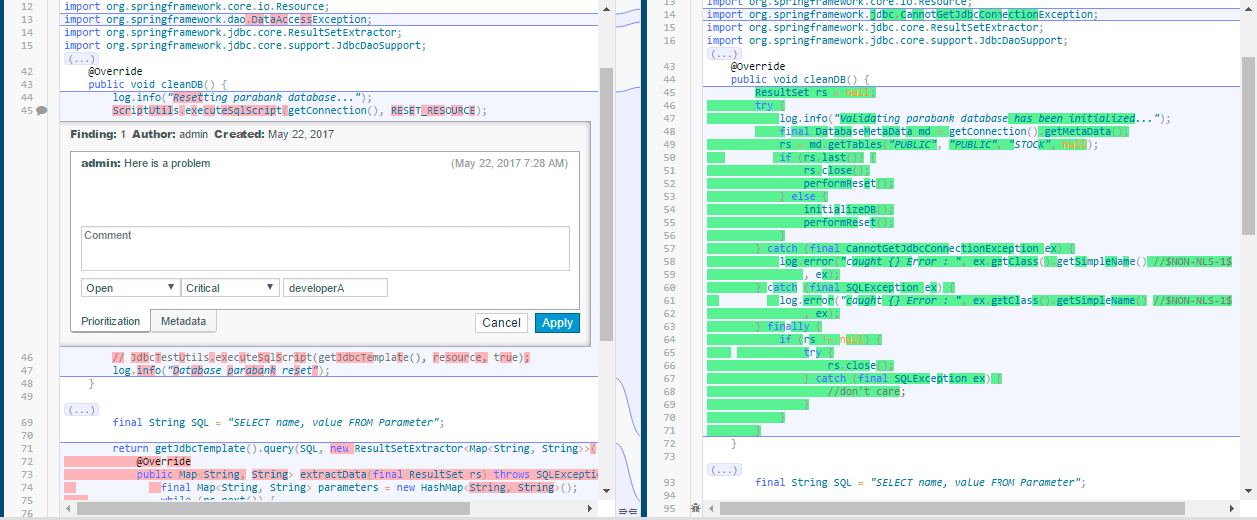Screen dimensions: 1257x520
Task: Click the '} finally {' line, right pane
Action: click(x=788, y=326)
